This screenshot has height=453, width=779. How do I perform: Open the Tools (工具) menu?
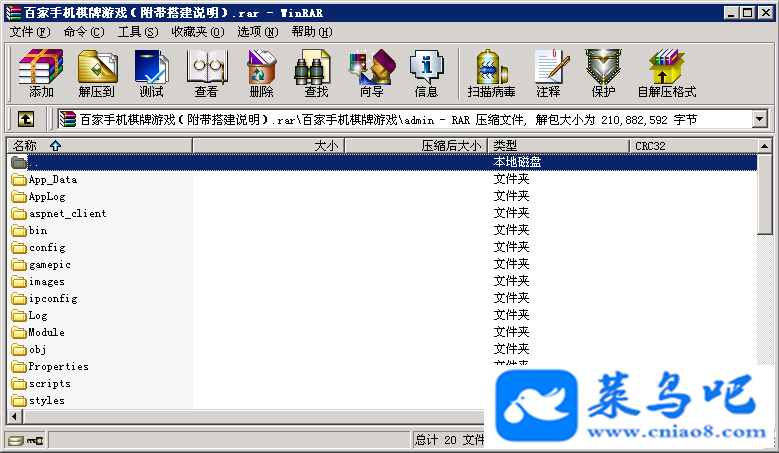coord(138,32)
